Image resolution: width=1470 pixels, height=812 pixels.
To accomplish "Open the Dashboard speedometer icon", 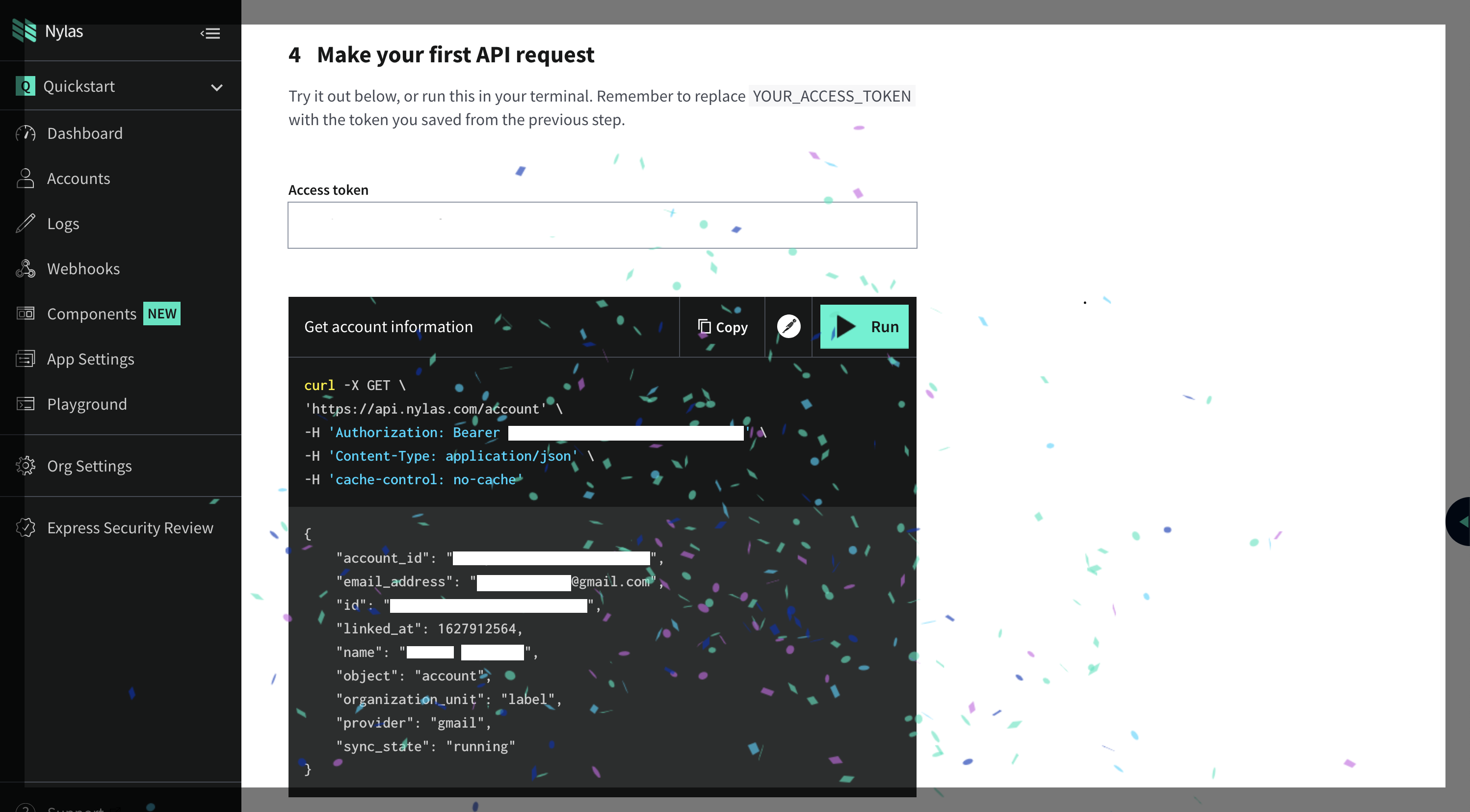I will pyautogui.click(x=25, y=133).
